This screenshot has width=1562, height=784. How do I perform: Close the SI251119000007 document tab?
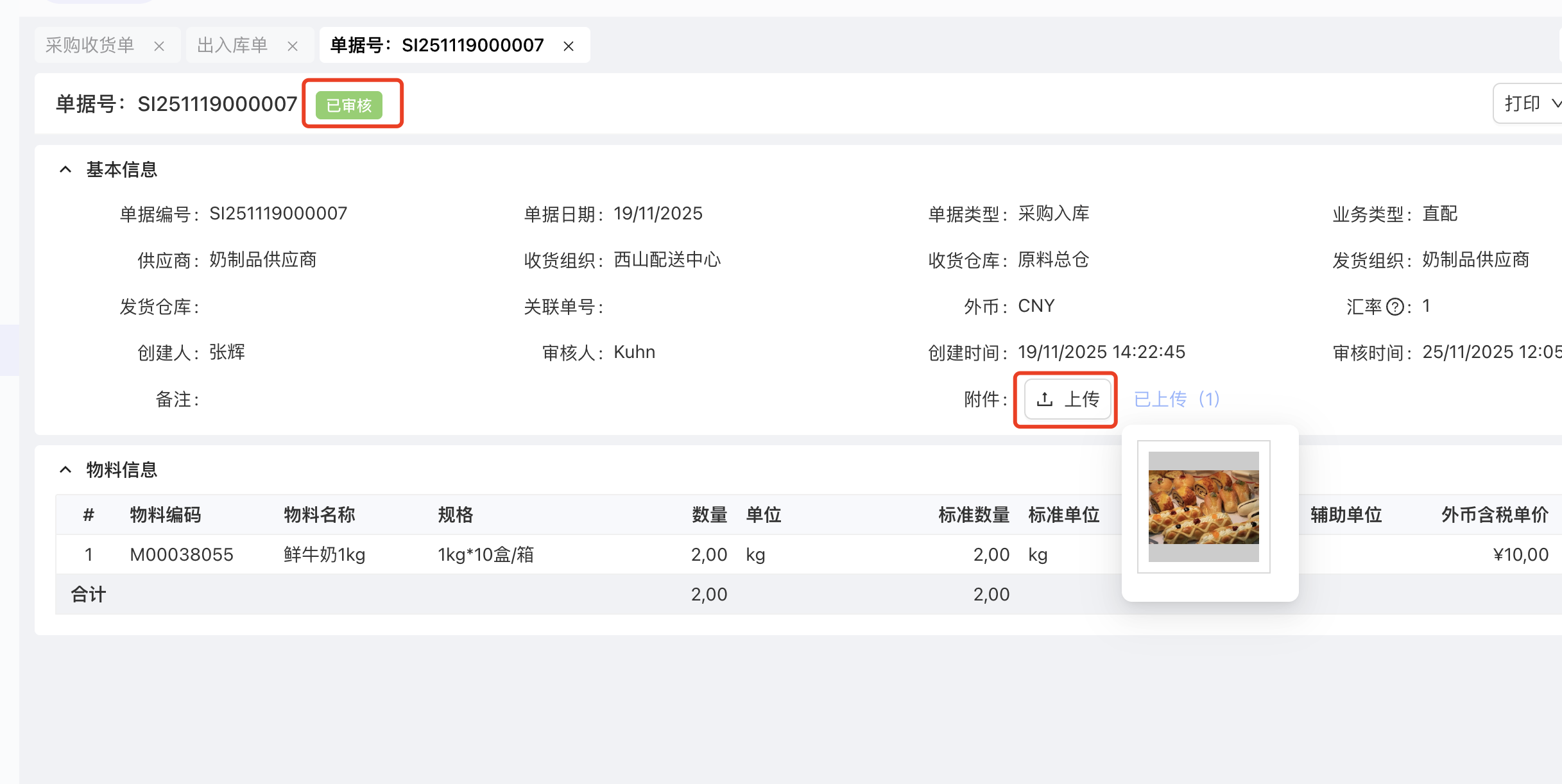click(569, 46)
